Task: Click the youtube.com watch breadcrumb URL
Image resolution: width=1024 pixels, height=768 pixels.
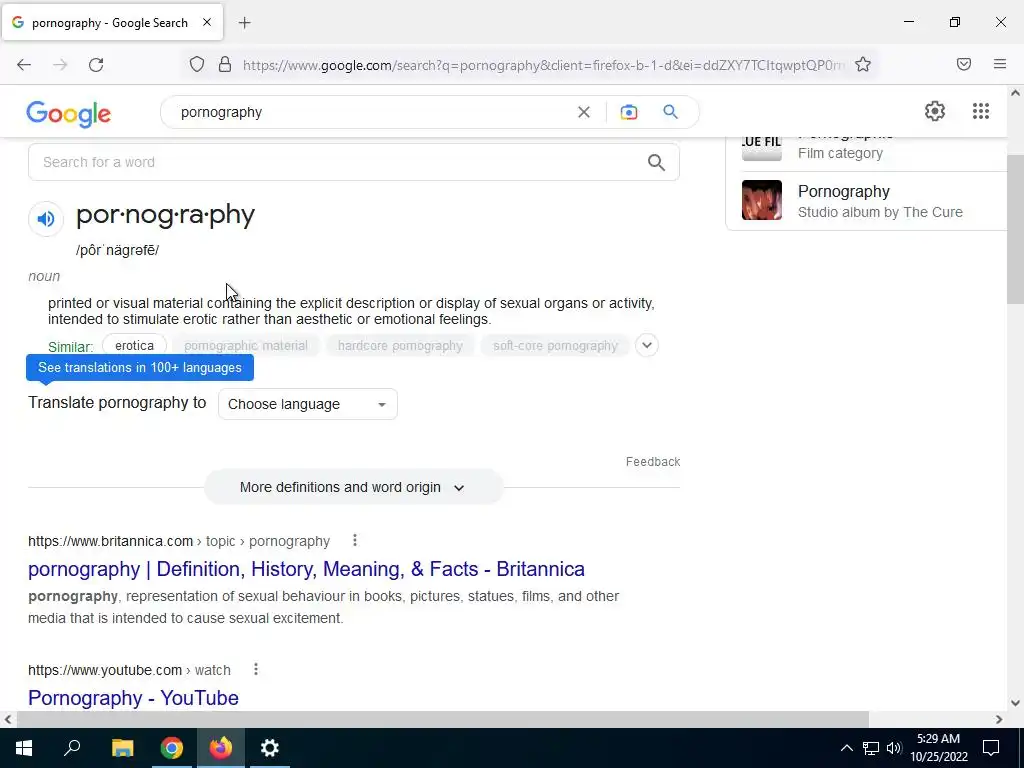Action: click(x=129, y=670)
